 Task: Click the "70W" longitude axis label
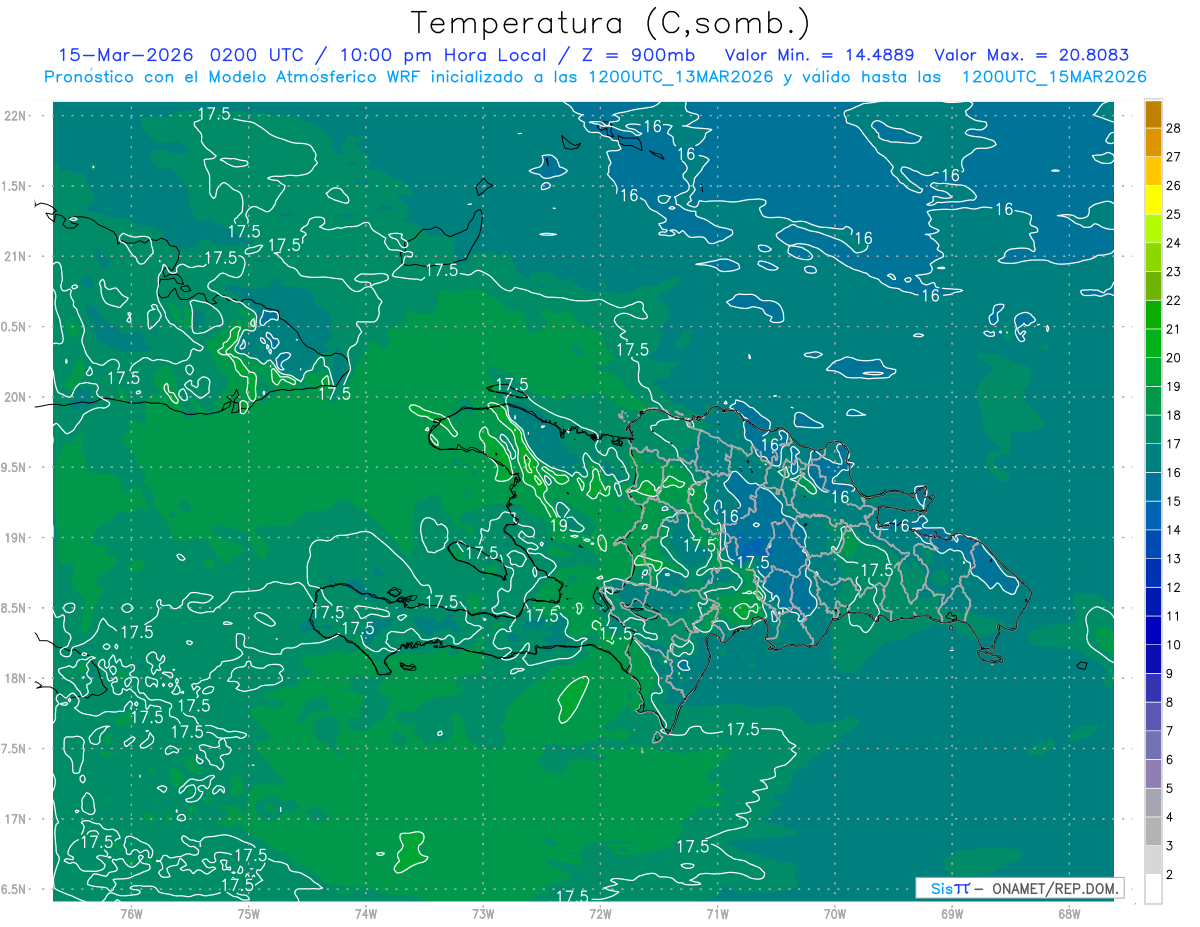pyautogui.click(x=835, y=914)
